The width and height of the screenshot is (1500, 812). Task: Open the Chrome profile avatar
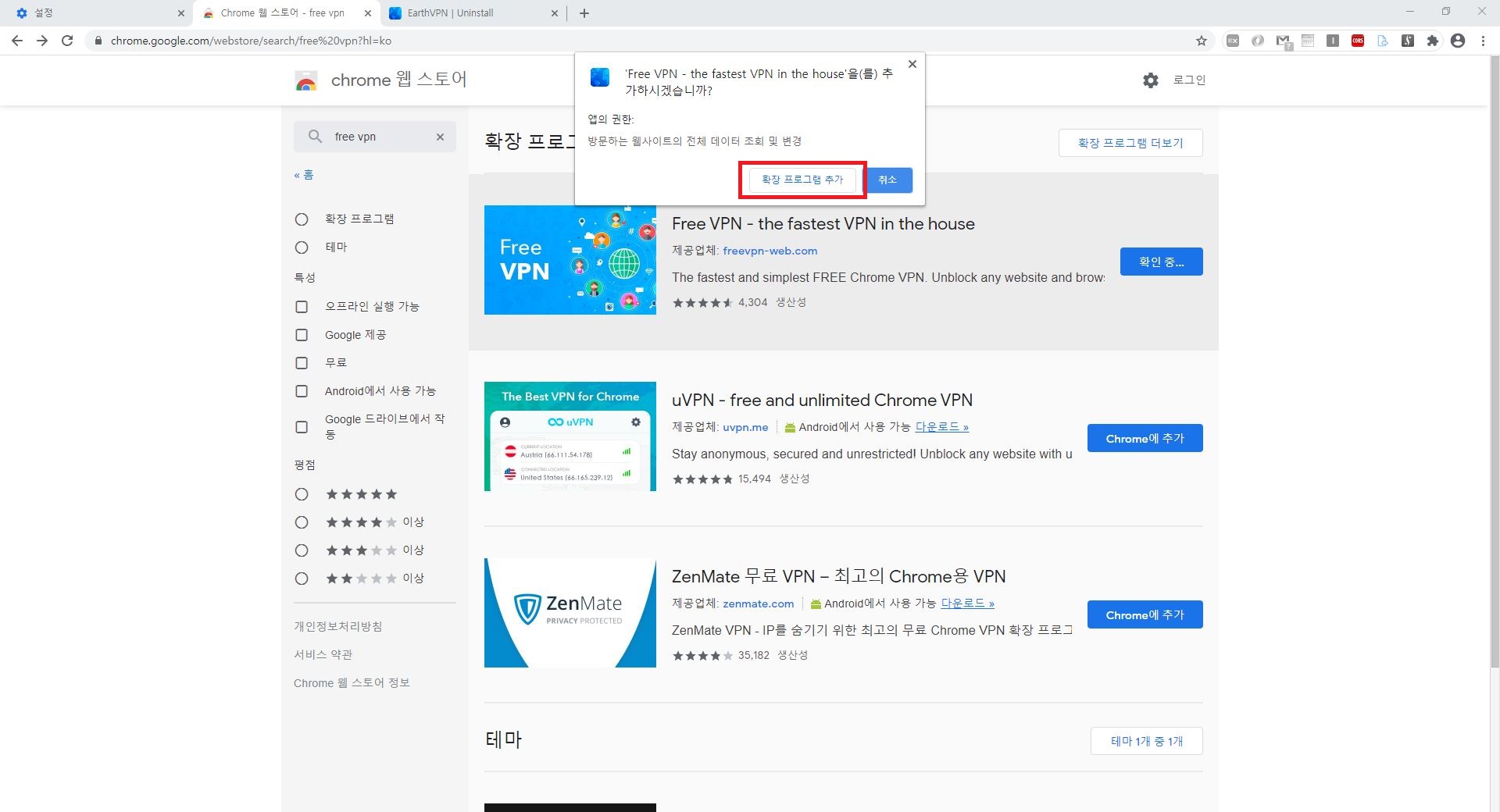pyautogui.click(x=1458, y=41)
